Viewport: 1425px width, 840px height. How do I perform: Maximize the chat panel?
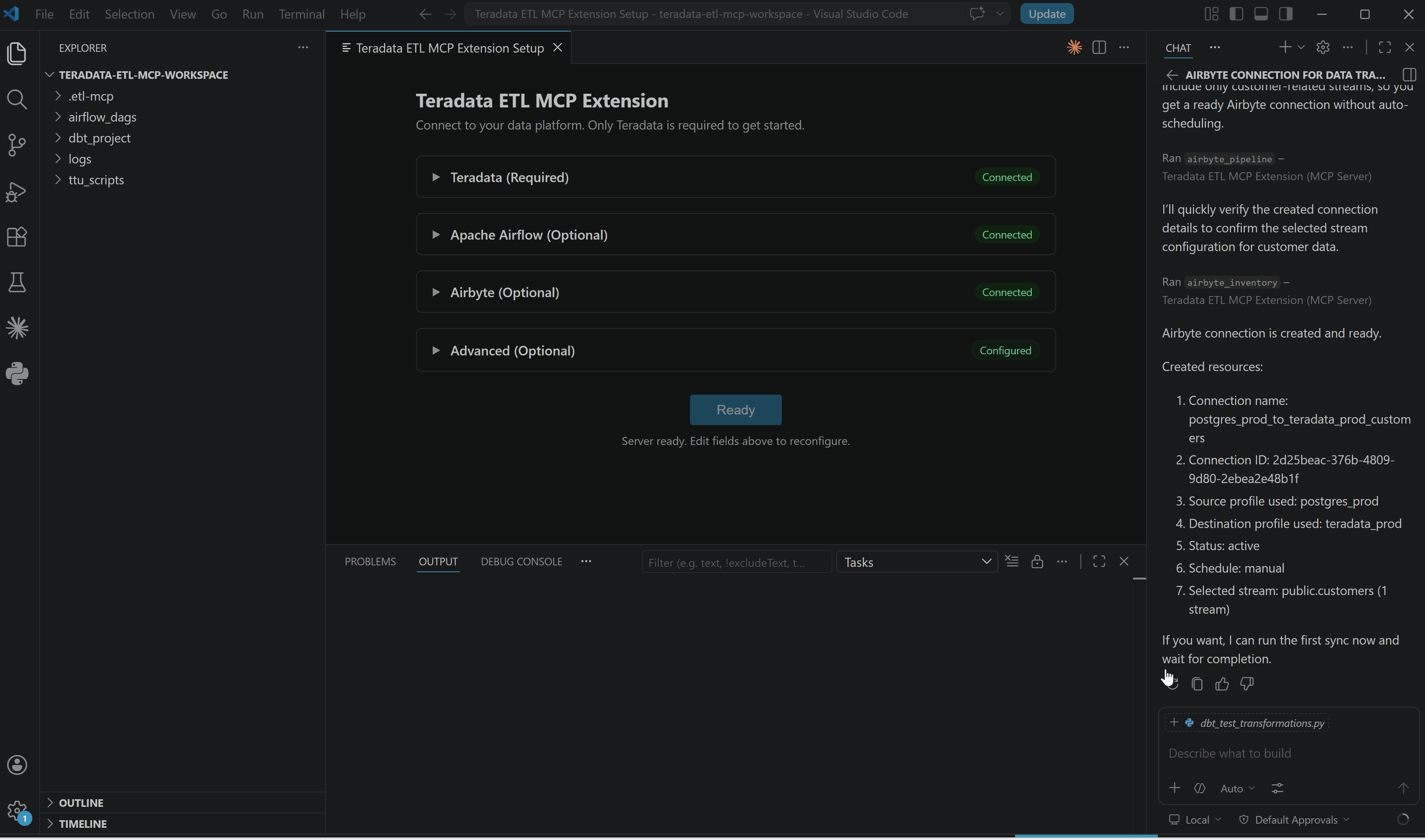coord(1385,47)
